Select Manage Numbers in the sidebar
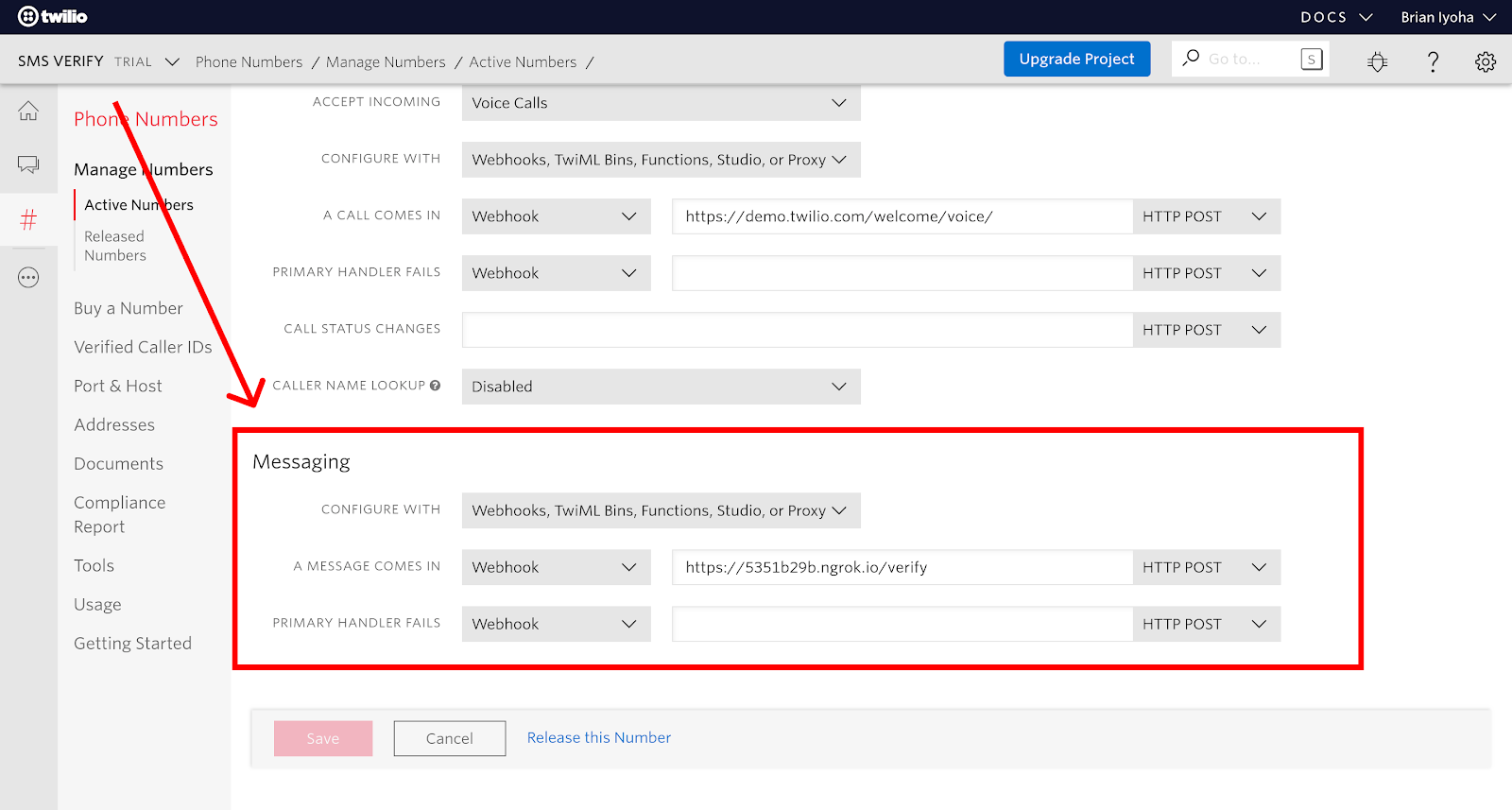 click(x=144, y=169)
